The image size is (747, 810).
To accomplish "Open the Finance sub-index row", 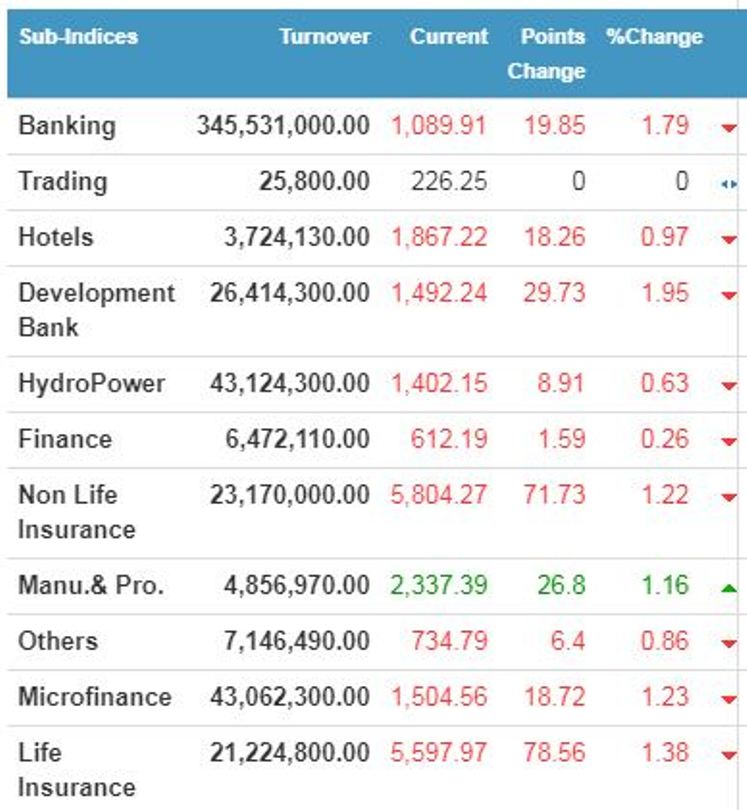I will click(65, 440).
